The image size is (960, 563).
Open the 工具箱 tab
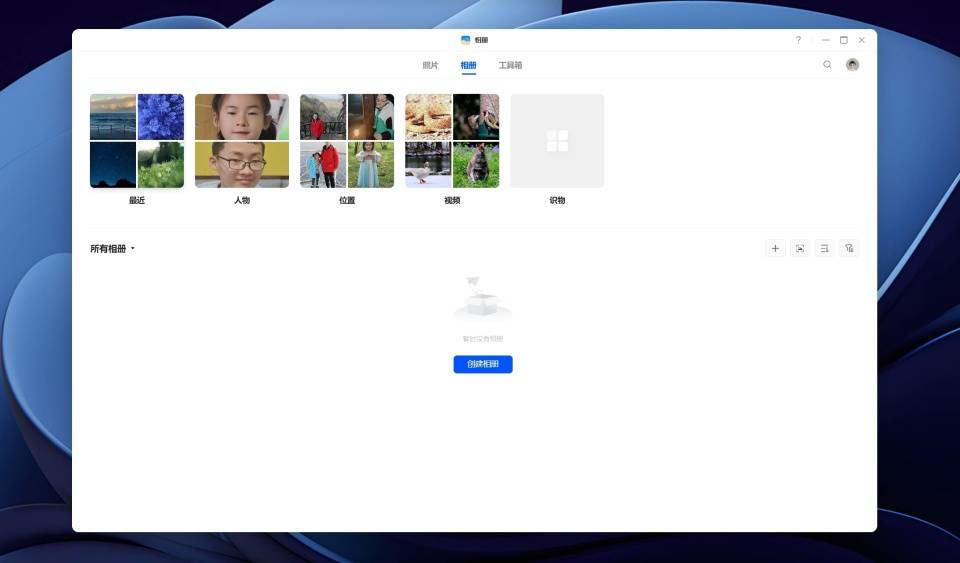[x=510, y=65]
